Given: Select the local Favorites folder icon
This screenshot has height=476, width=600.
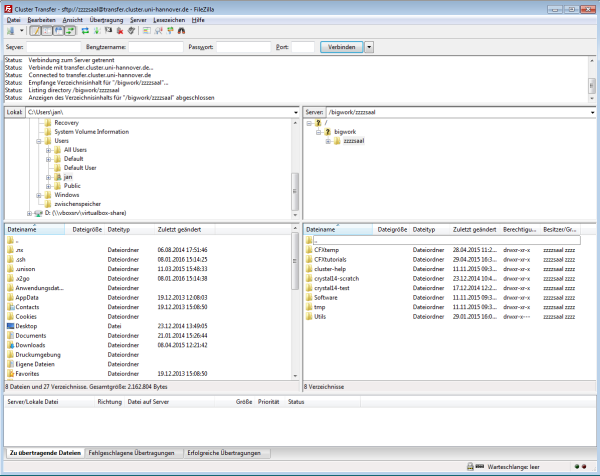Looking at the screenshot, I should pos(10,374).
